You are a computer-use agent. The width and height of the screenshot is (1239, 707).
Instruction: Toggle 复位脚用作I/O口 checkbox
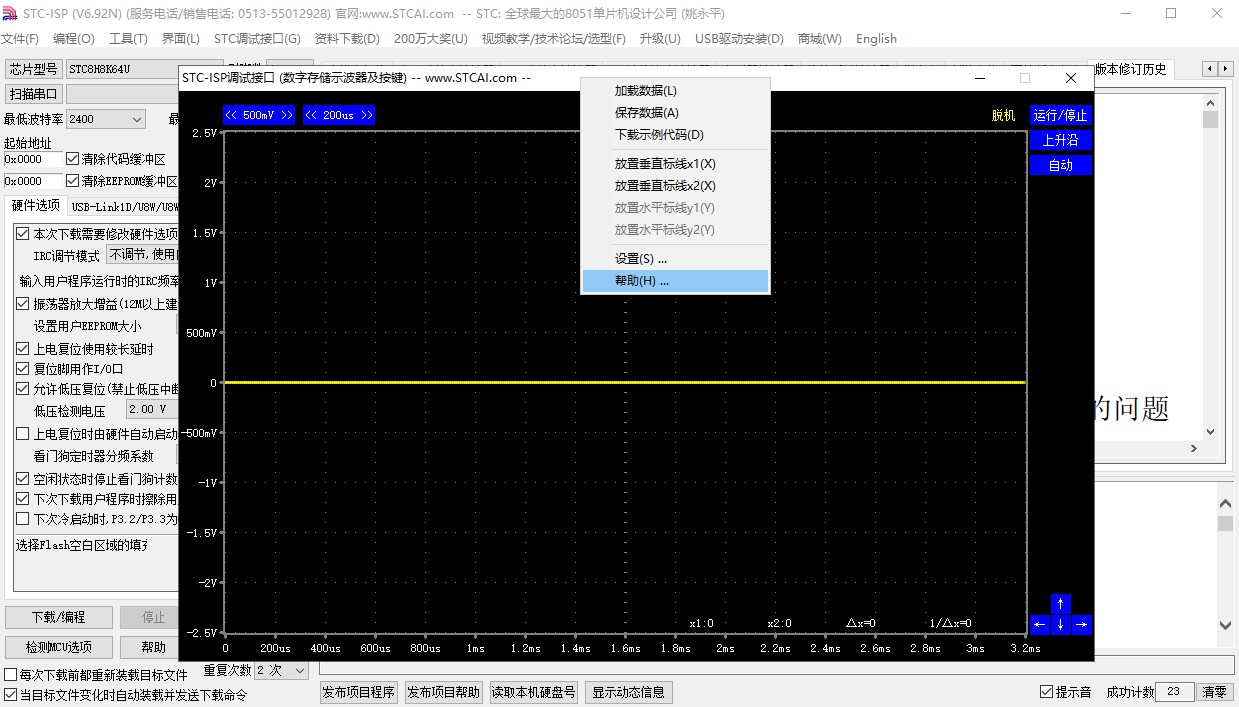point(23,369)
